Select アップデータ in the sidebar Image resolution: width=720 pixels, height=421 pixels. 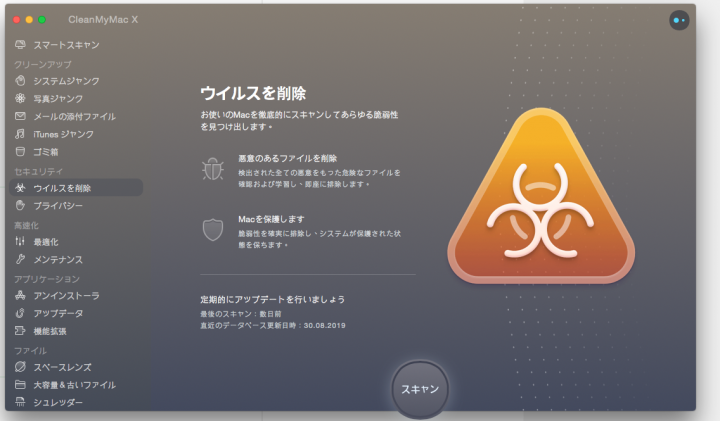click(58, 313)
